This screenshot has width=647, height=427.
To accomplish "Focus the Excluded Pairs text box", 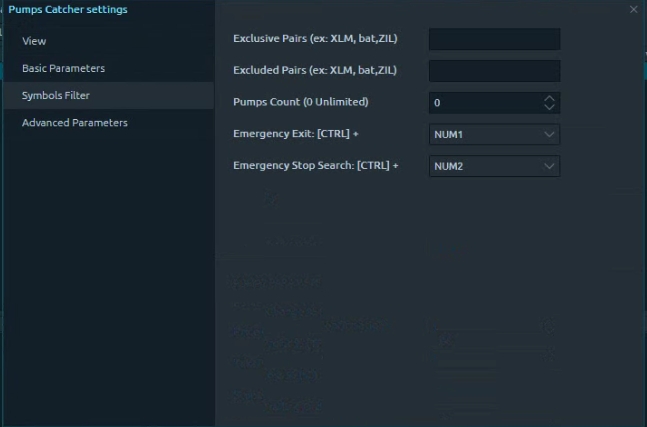I will [493, 71].
